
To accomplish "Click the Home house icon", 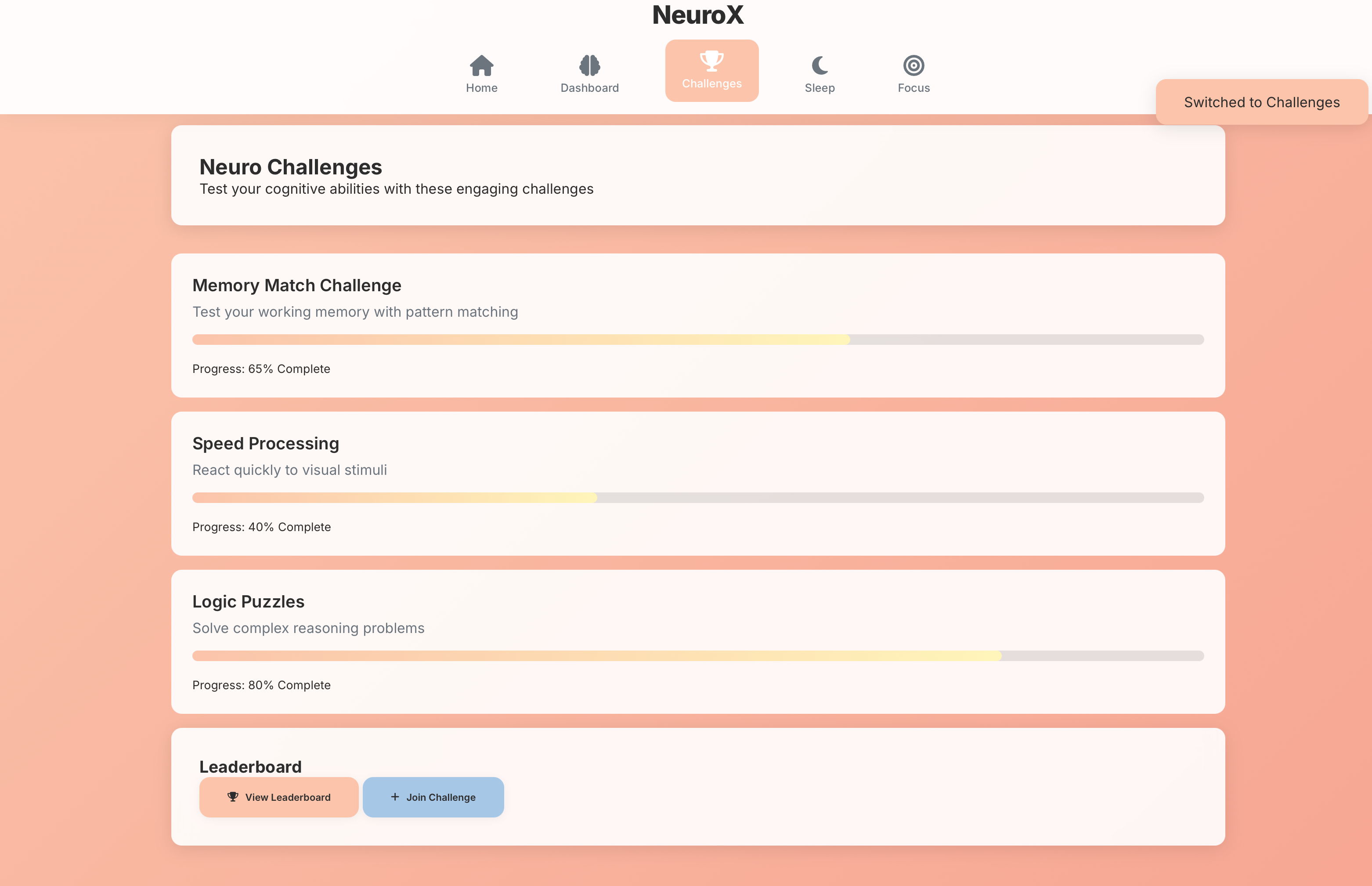I will pos(481,65).
